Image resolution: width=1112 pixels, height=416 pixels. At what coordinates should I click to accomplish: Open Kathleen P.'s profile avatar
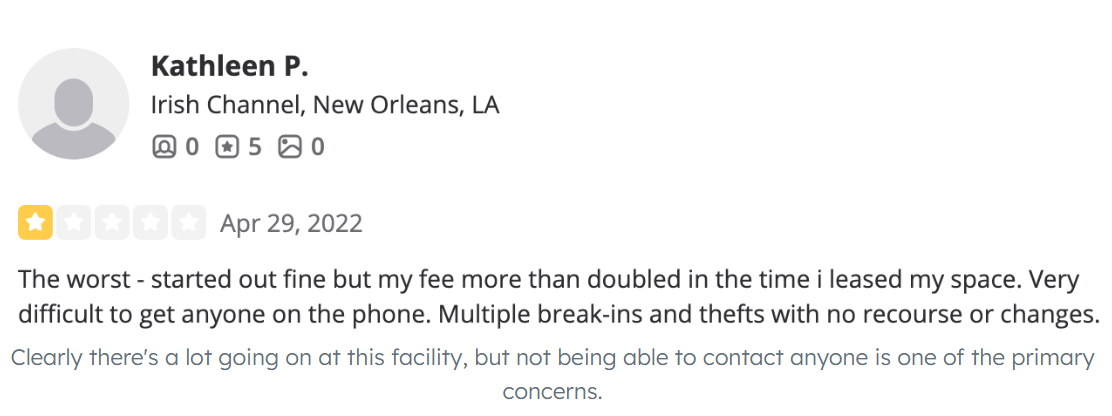coord(73,103)
